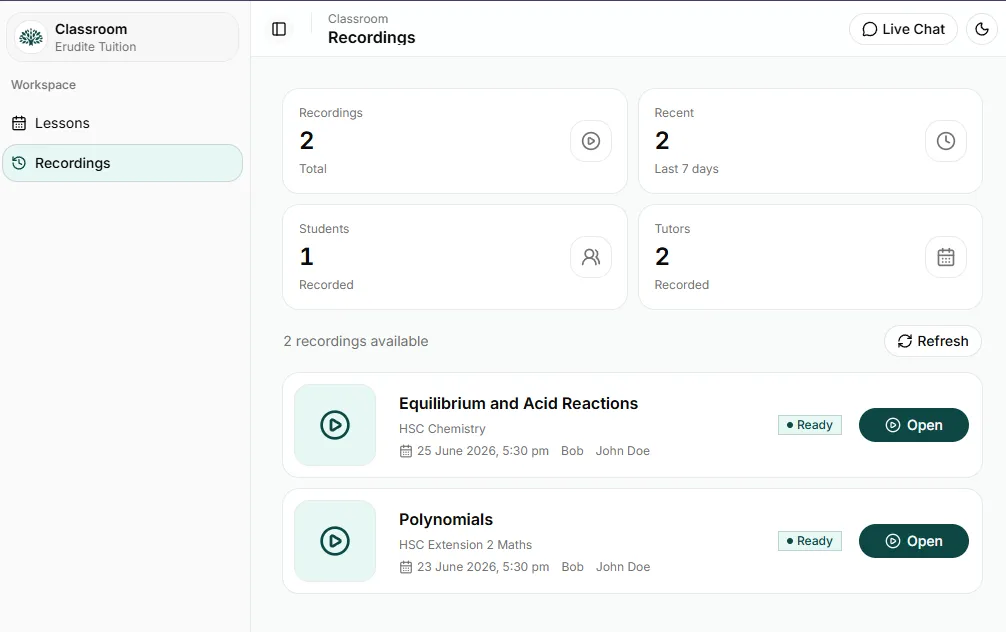Click the Recent Last 7 days card
Image resolution: width=1006 pixels, height=632 pixels.
coord(810,141)
